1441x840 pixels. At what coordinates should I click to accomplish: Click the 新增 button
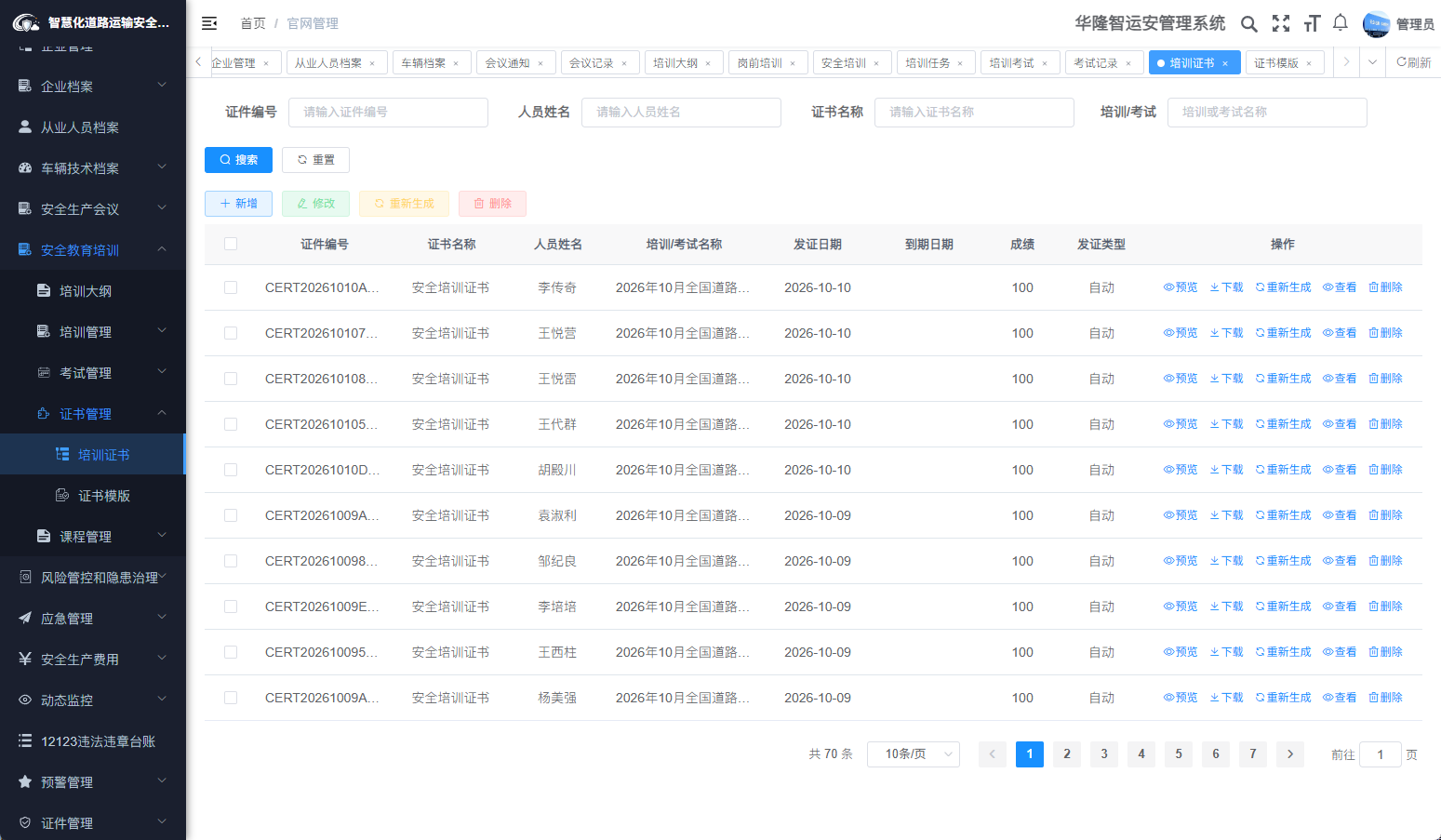[x=238, y=204]
